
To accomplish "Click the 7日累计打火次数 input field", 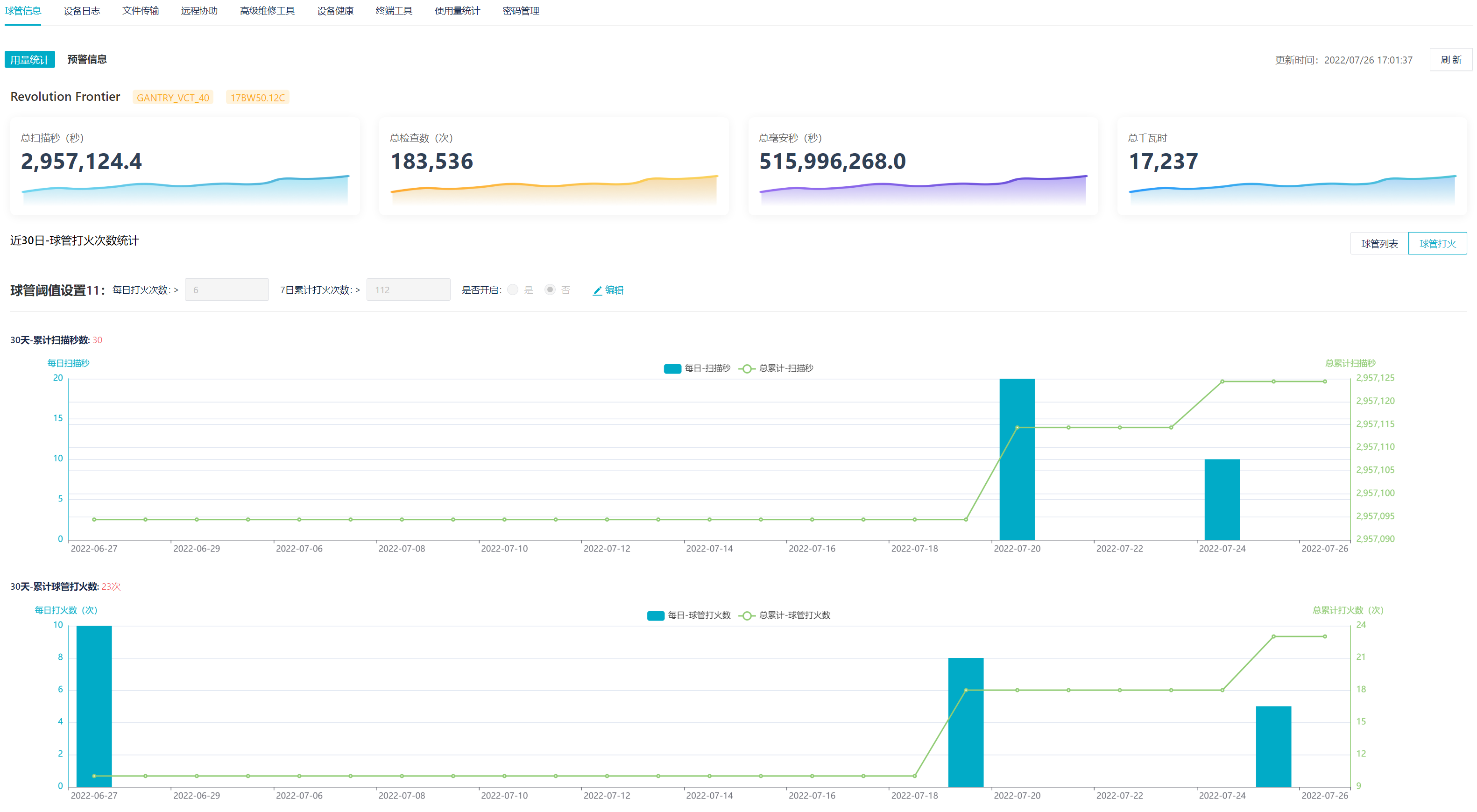I will [408, 290].
